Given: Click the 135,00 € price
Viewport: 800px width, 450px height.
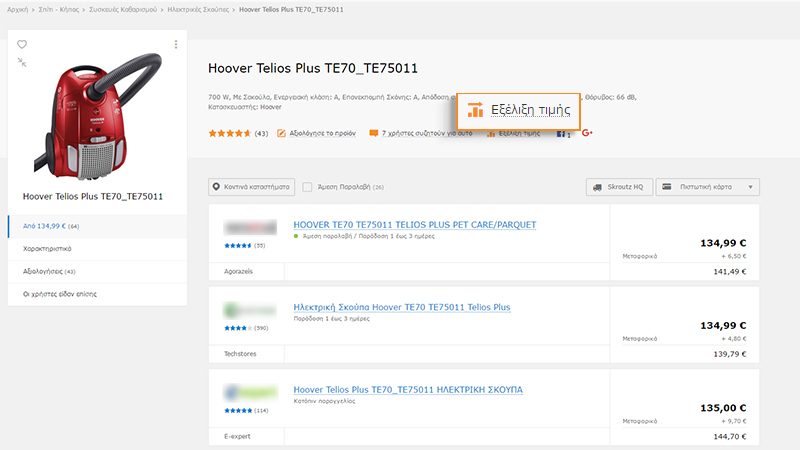Looking at the screenshot, I should point(723,408).
